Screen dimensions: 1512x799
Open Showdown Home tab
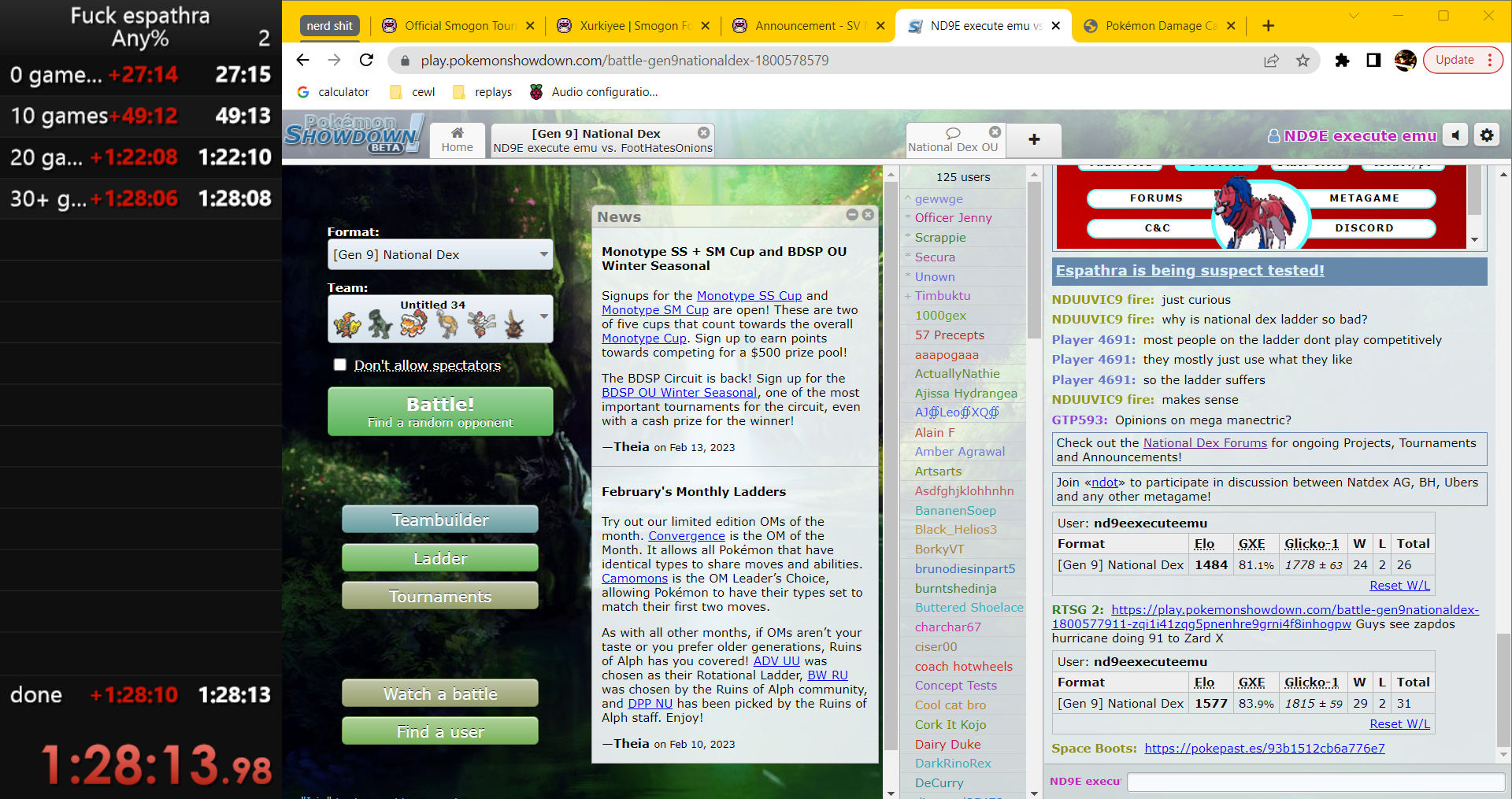[457, 140]
